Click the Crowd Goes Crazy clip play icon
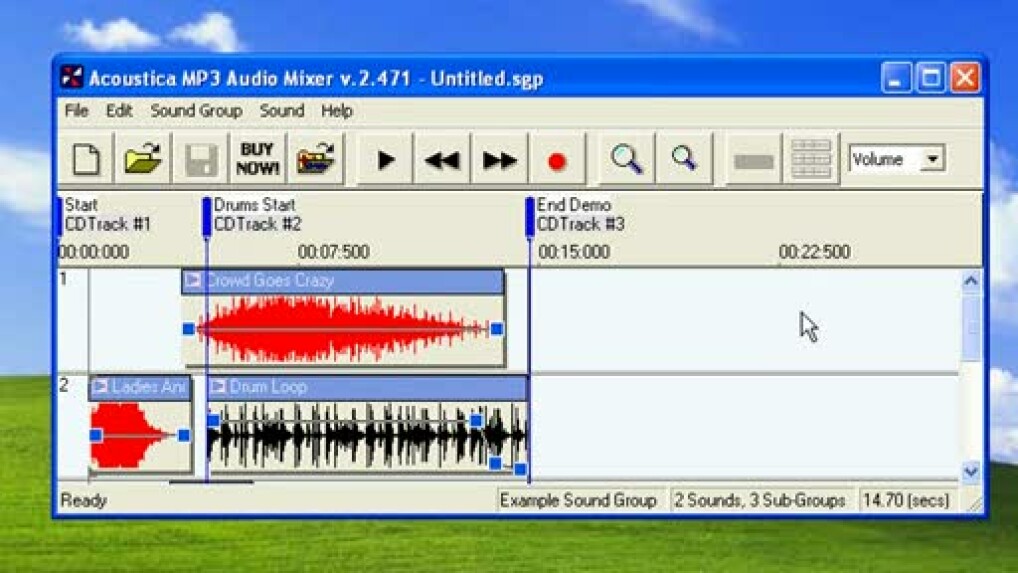Image resolution: width=1018 pixels, height=573 pixels. (x=193, y=281)
